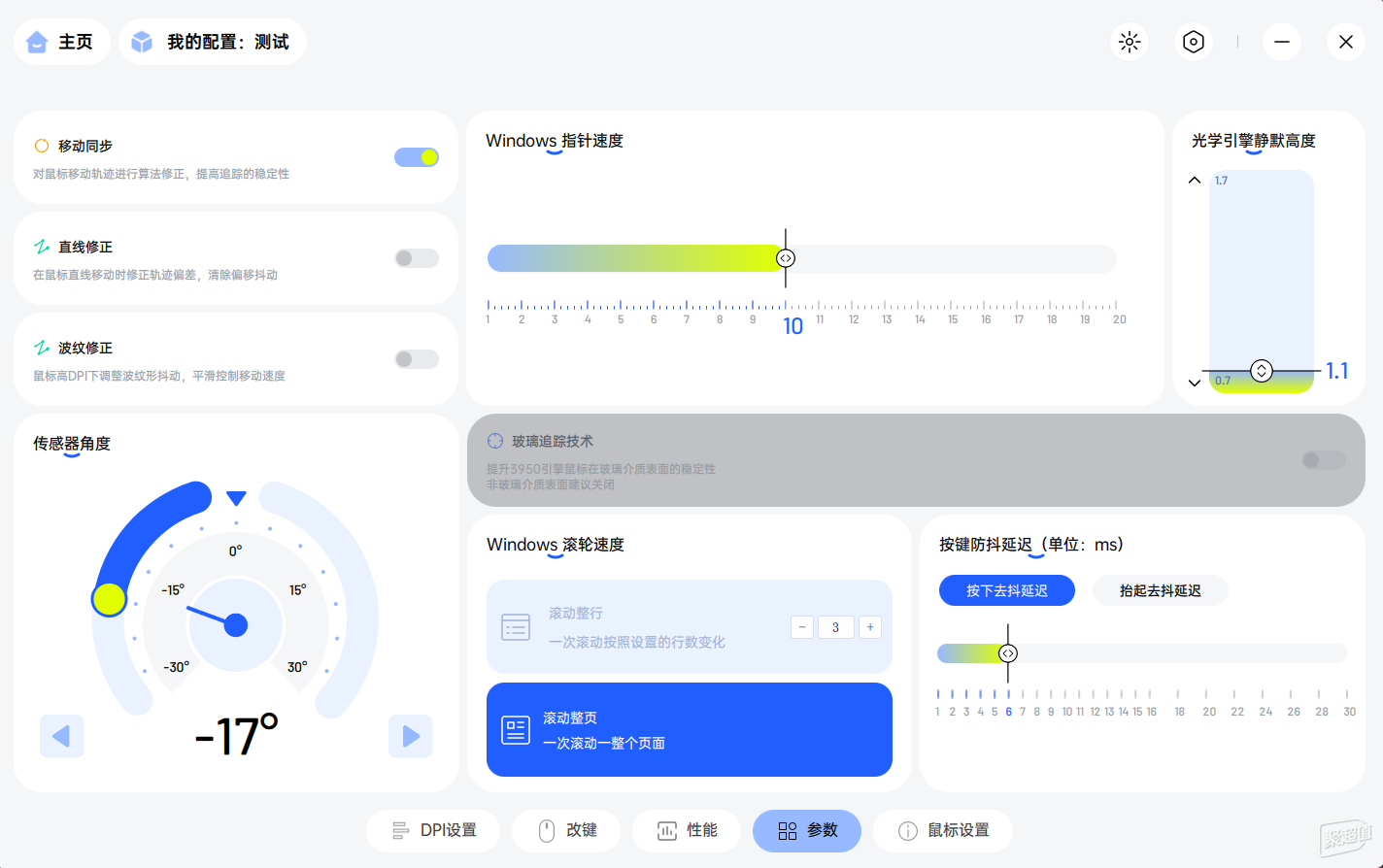Click the 1.1 current height value

(x=1337, y=371)
